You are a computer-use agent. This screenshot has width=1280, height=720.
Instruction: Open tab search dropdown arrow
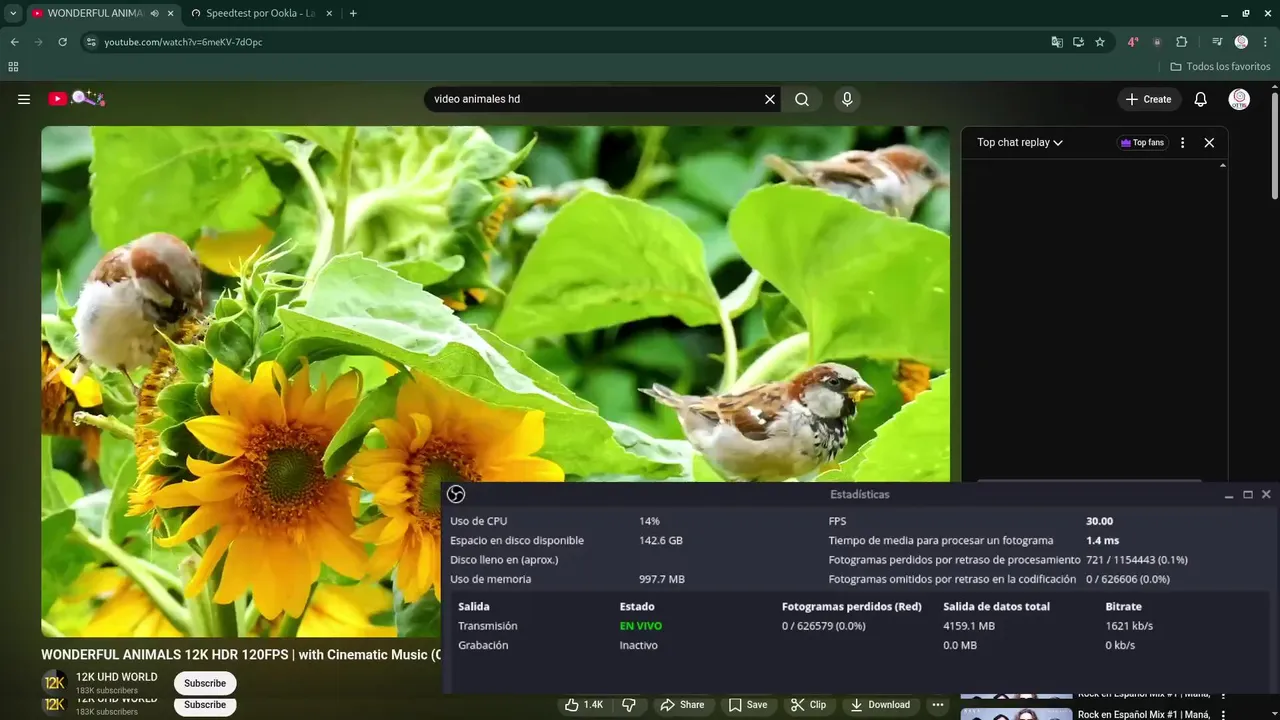tap(13, 13)
